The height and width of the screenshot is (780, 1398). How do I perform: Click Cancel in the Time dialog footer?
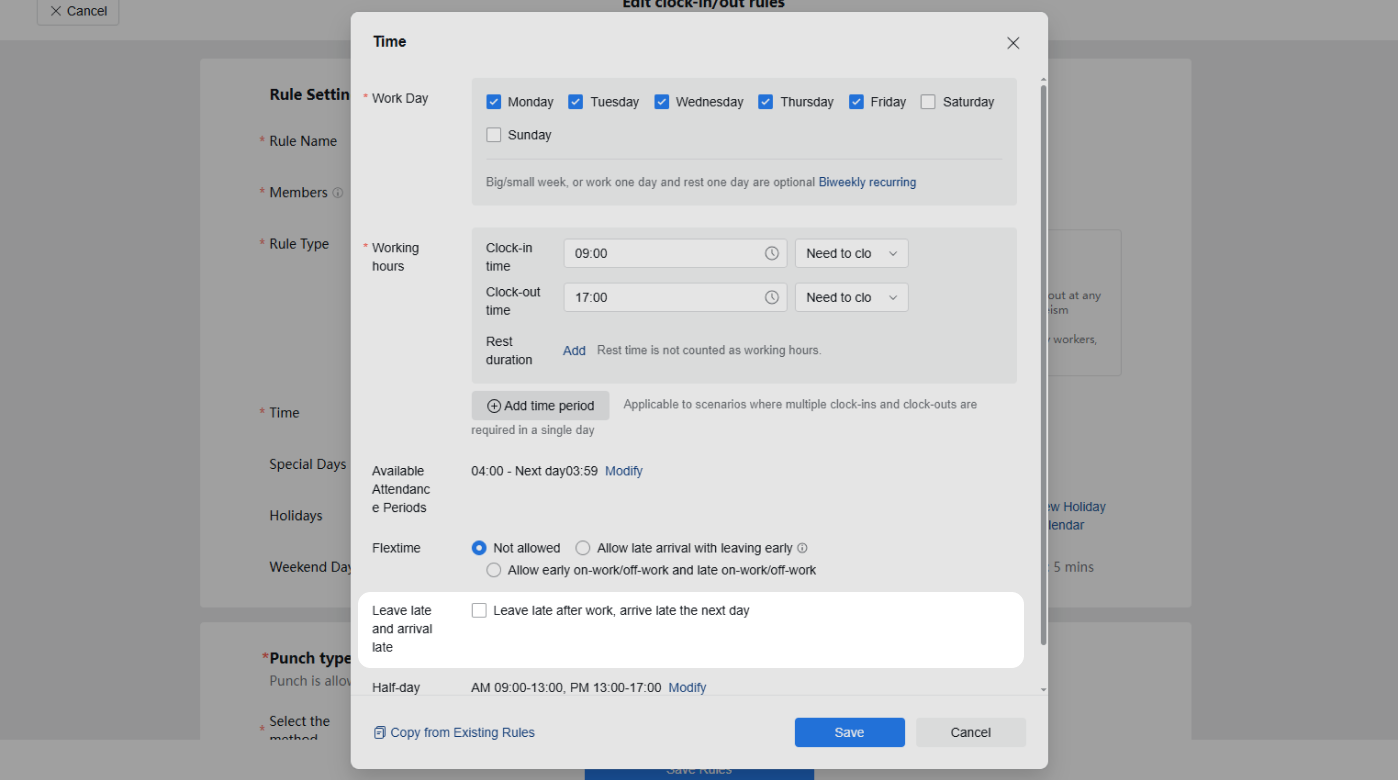[971, 733]
